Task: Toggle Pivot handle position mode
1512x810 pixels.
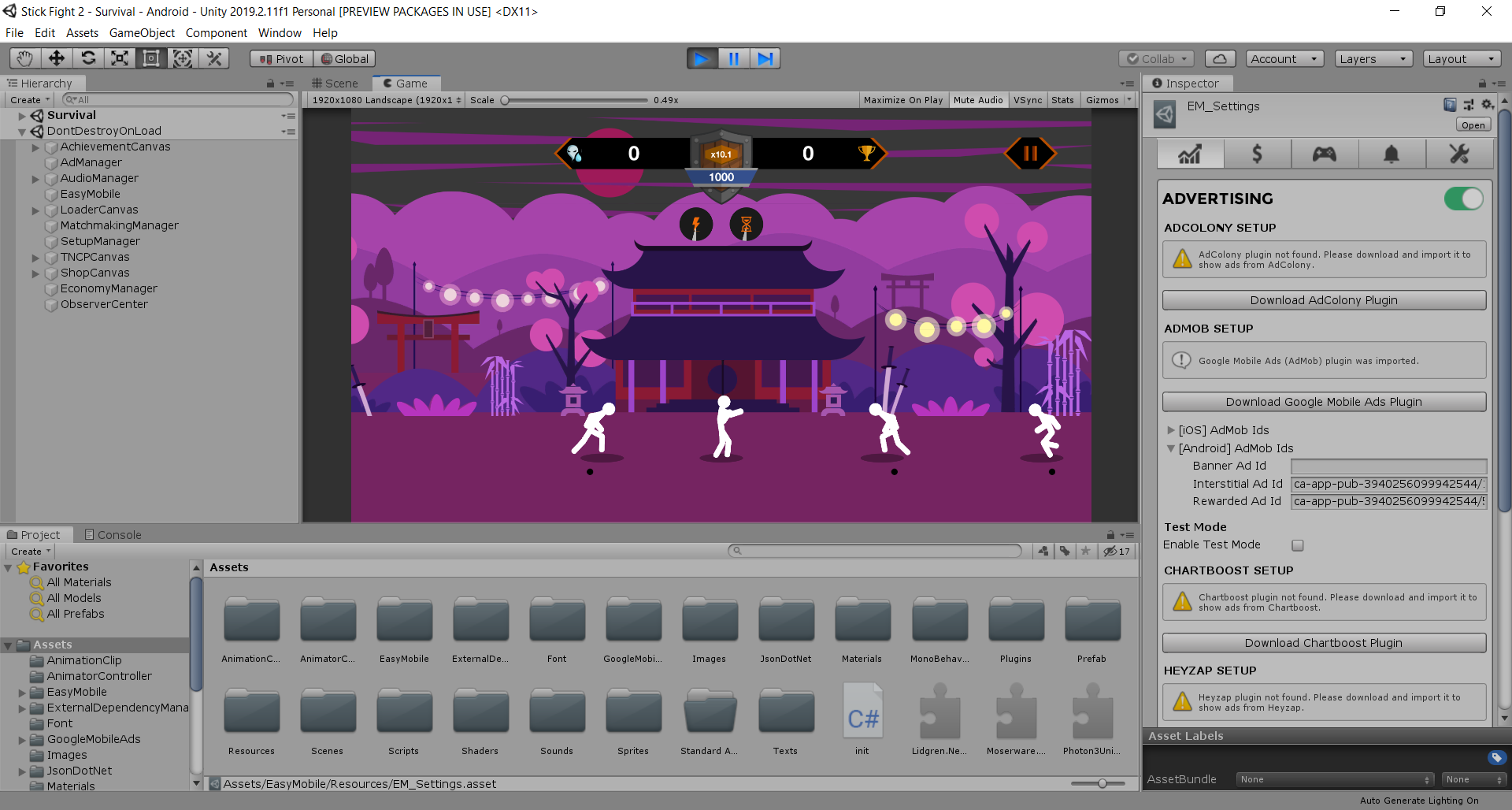Action: click(x=282, y=59)
